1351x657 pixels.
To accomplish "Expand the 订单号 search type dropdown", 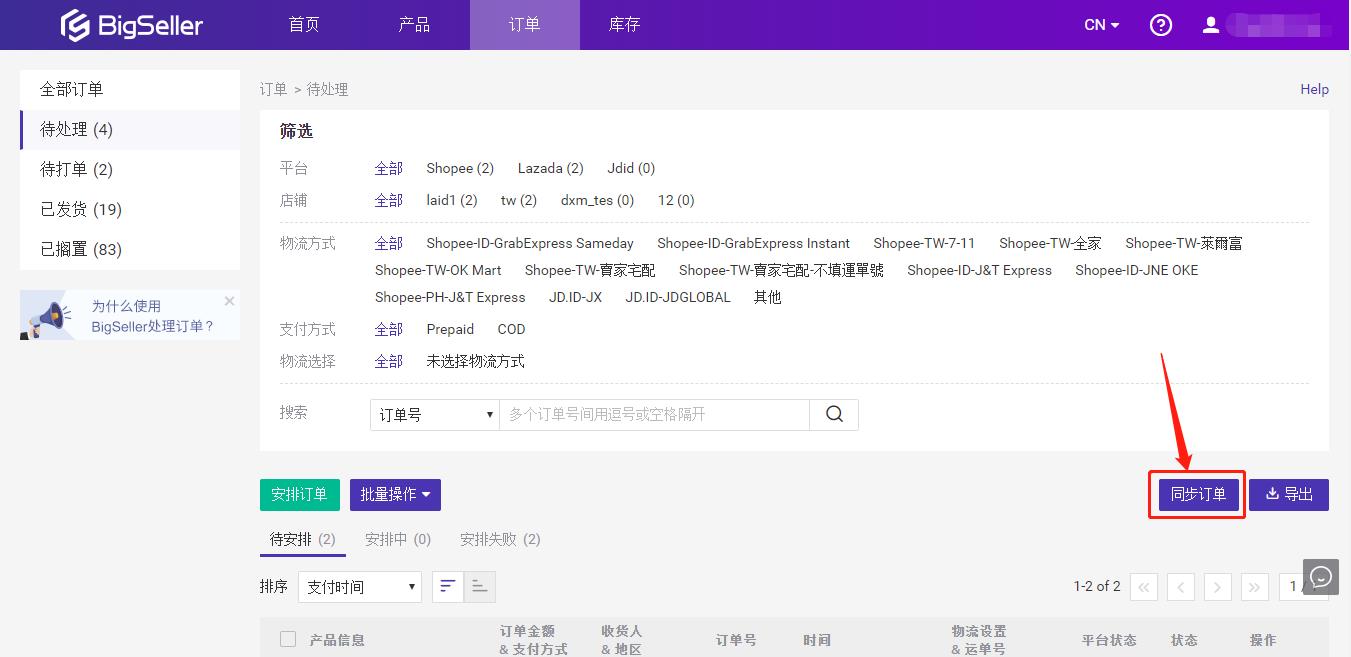I will click(x=435, y=414).
